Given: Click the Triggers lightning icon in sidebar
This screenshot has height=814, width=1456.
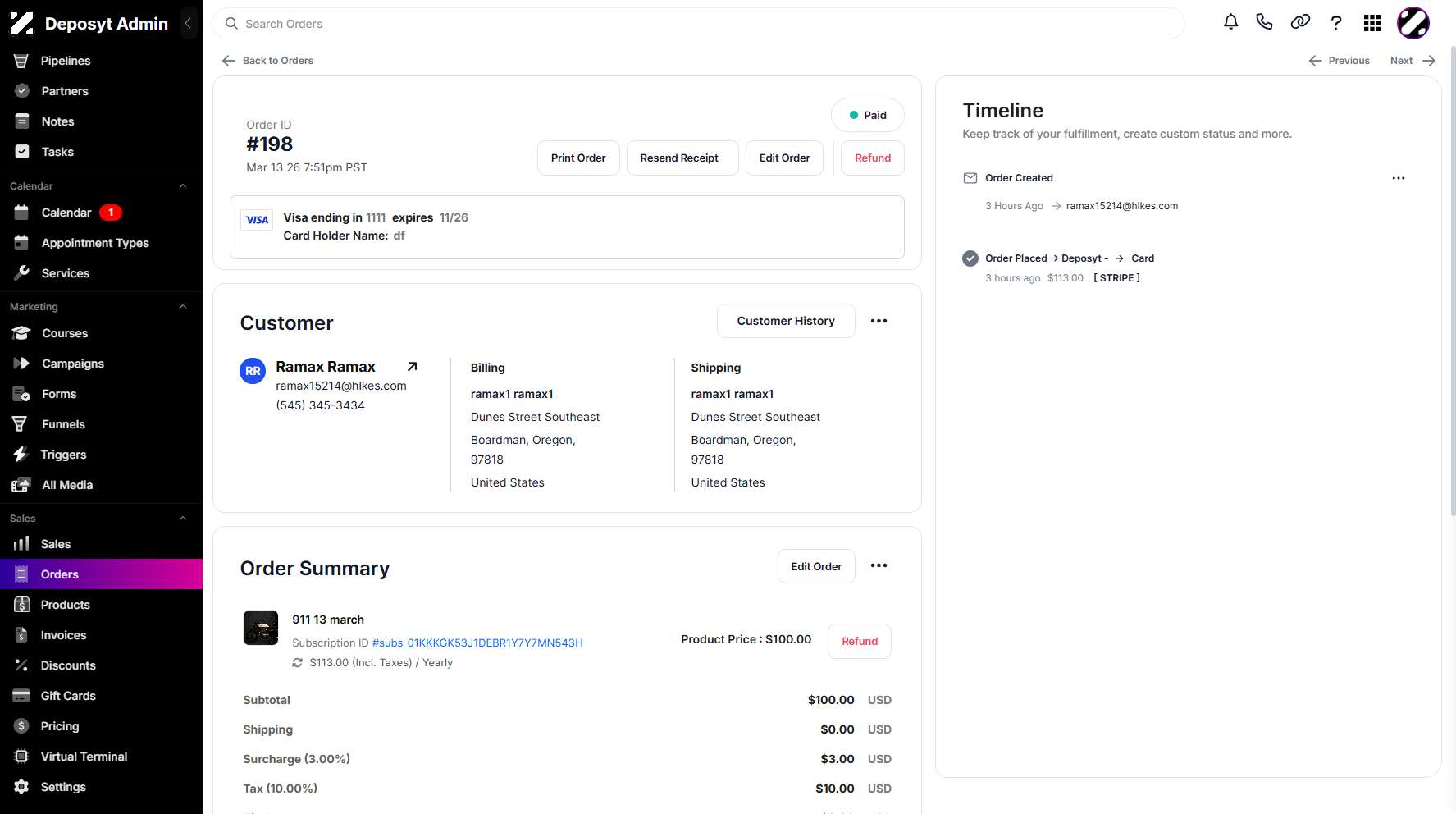Looking at the screenshot, I should click(21, 455).
